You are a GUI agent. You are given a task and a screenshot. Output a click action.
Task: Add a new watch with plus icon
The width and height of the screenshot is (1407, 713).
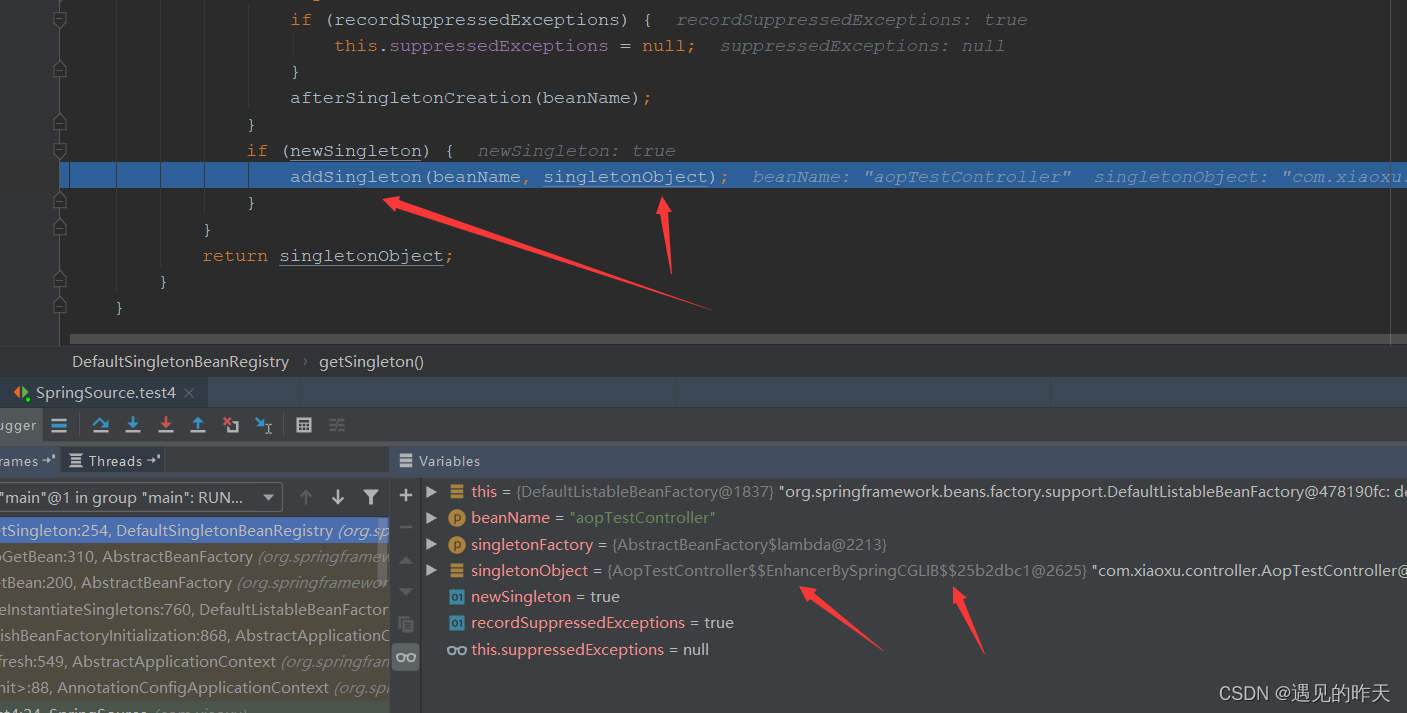[x=405, y=495]
